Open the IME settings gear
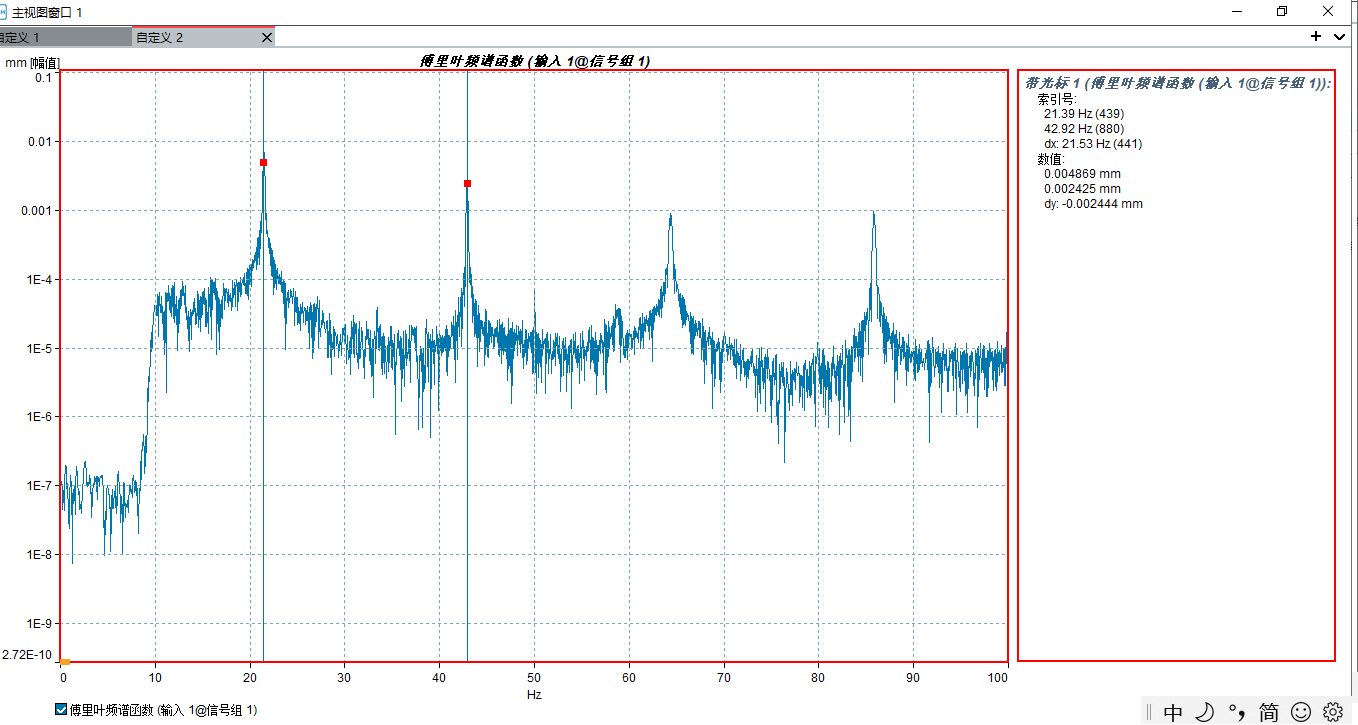This screenshot has width=1358, height=725. [x=1332, y=712]
